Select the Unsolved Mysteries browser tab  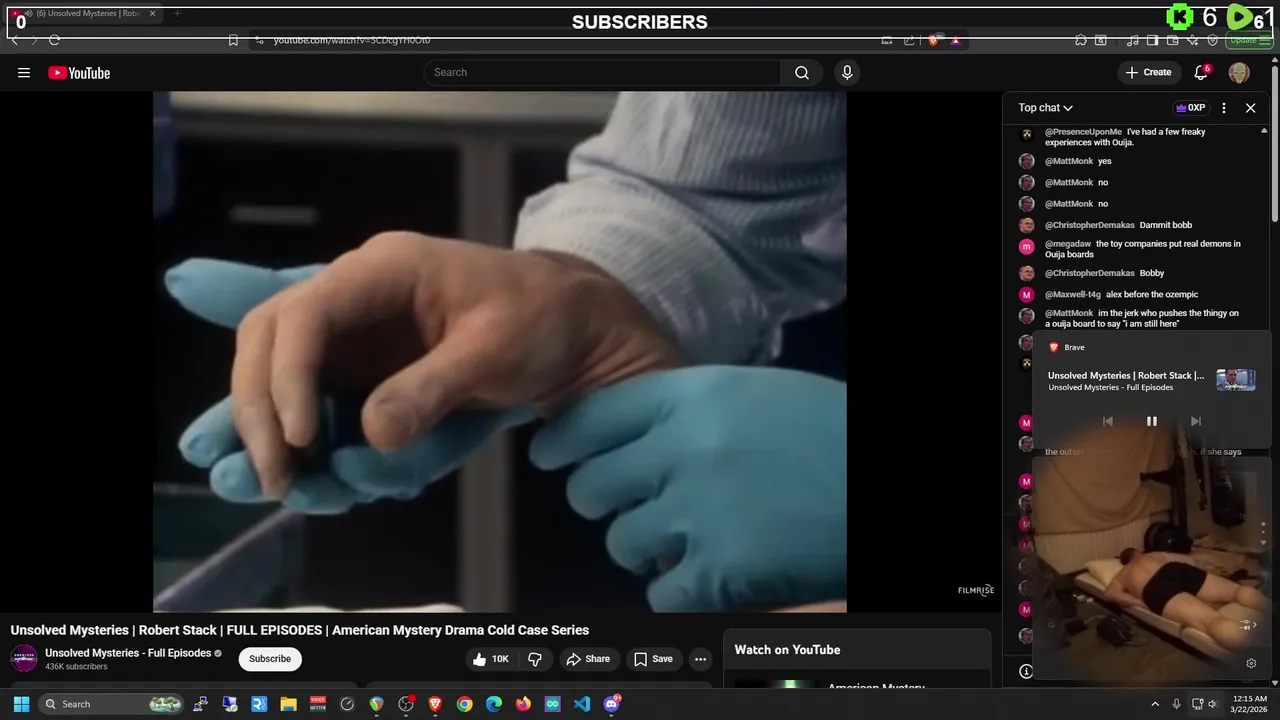pyautogui.click(x=84, y=13)
